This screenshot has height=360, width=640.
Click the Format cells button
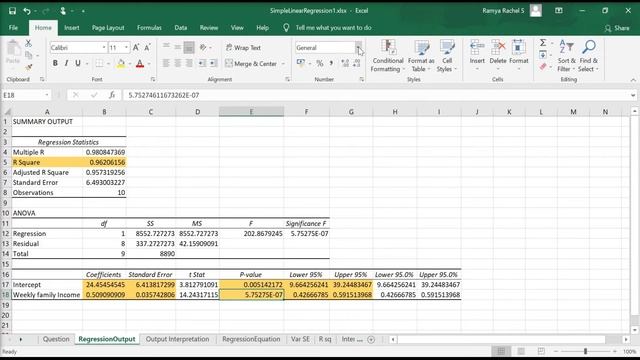[518, 56]
